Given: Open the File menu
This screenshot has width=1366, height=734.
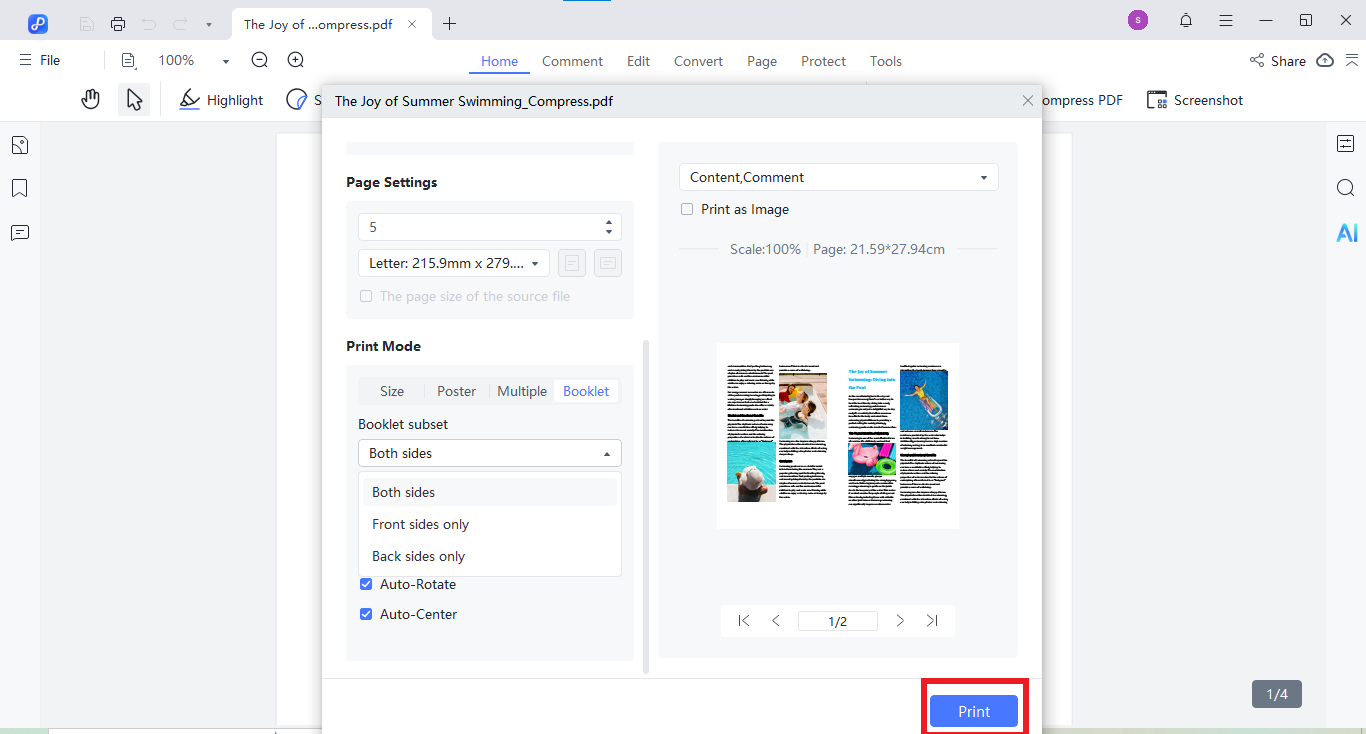Looking at the screenshot, I should pos(40,60).
